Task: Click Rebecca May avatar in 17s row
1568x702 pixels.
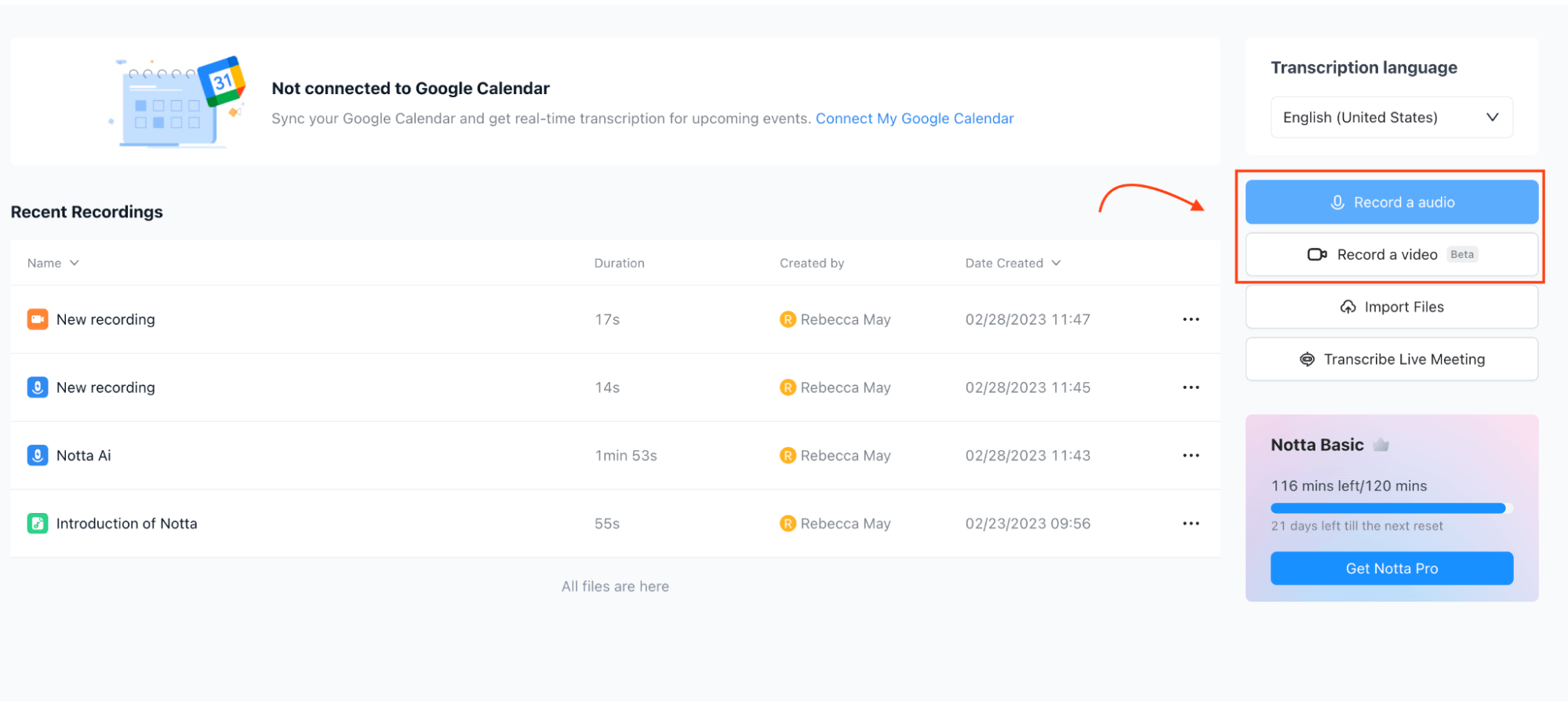Action: [x=788, y=319]
